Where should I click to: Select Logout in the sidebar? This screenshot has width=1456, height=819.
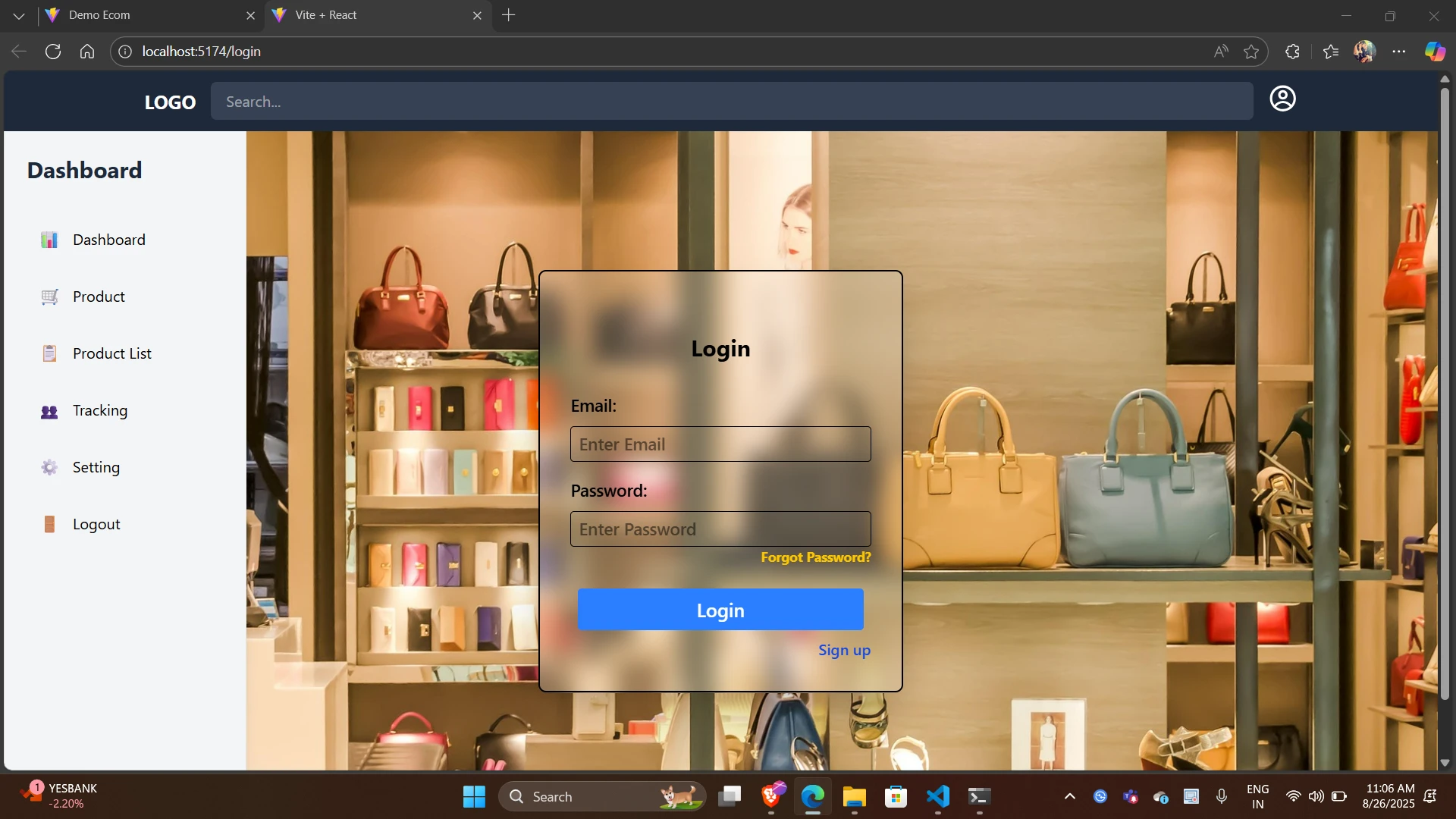[x=96, y=524]
